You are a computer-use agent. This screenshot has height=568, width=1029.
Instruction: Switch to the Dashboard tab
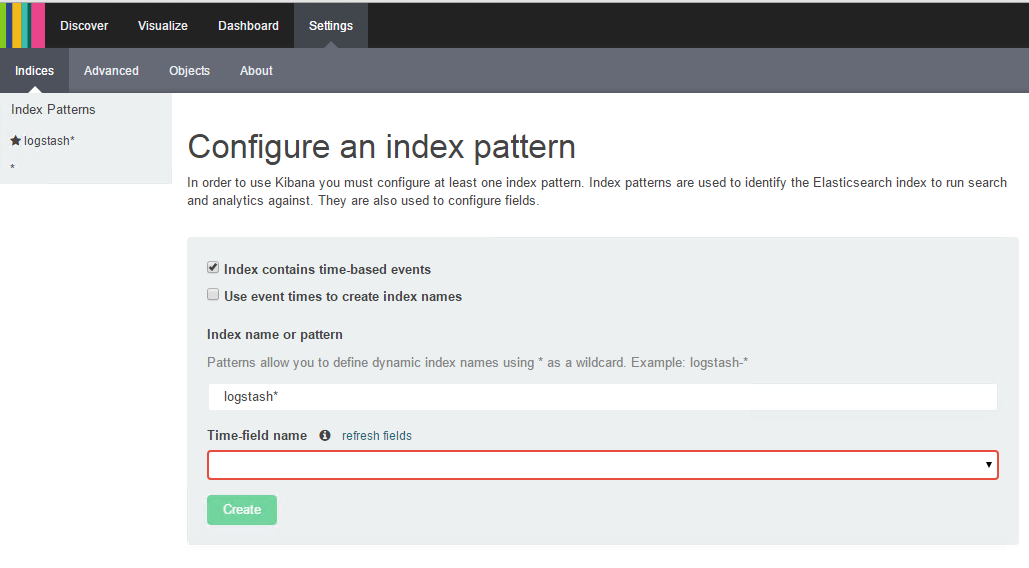pos(248,26)
